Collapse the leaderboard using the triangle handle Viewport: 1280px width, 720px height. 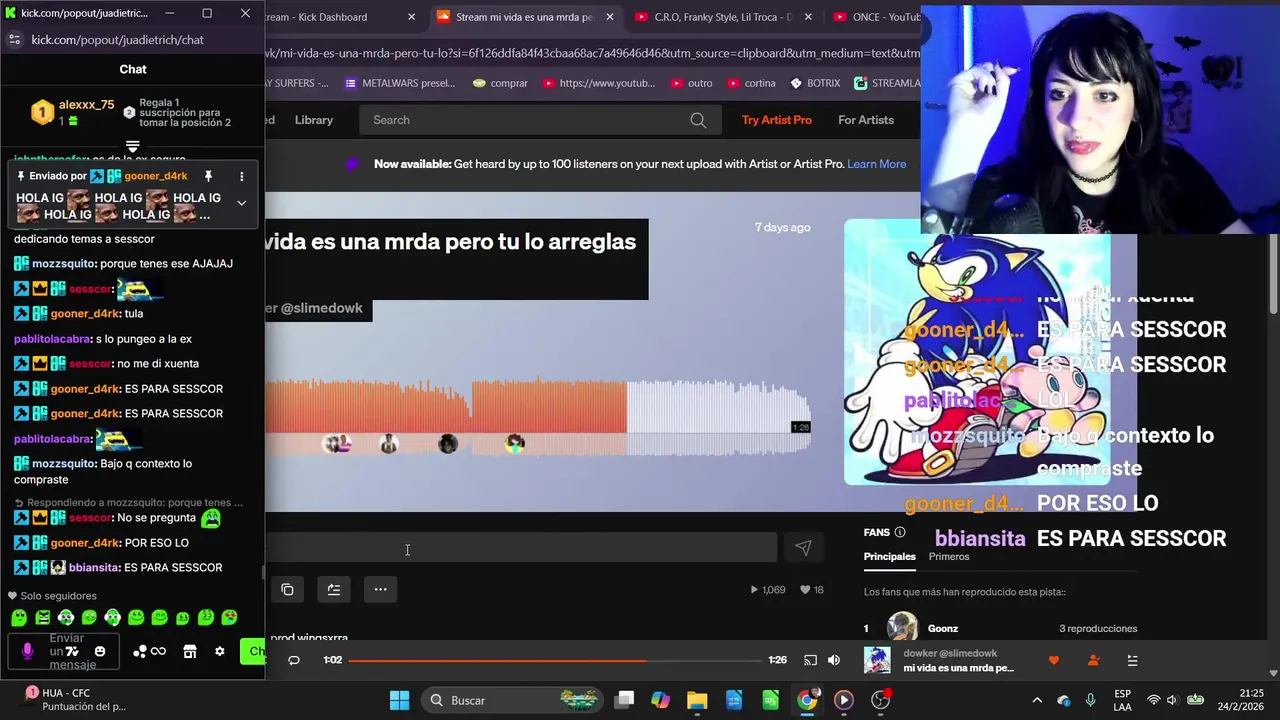click(132, 147)
